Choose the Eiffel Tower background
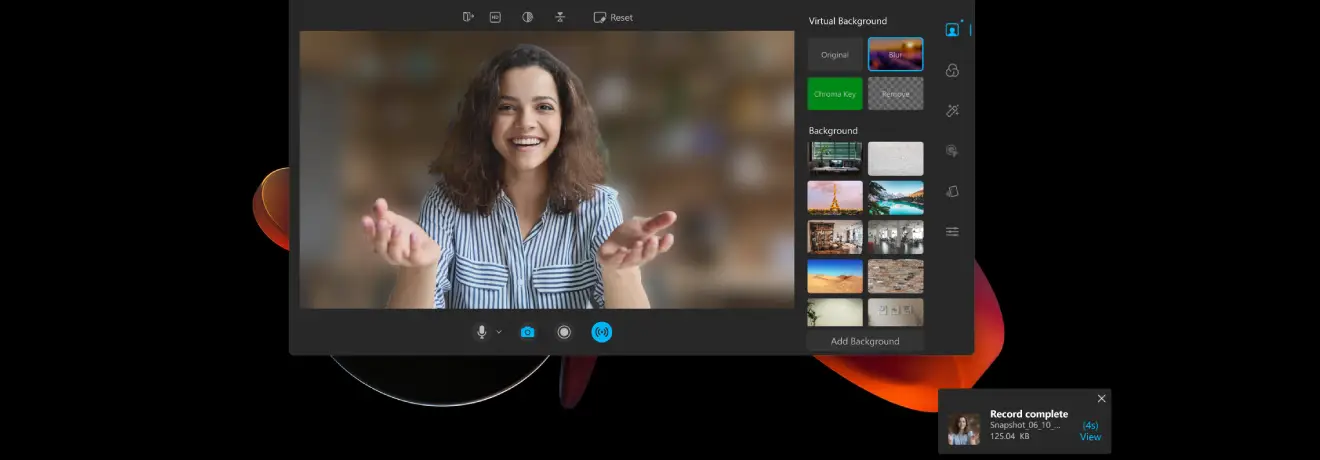 click(835, 197)
